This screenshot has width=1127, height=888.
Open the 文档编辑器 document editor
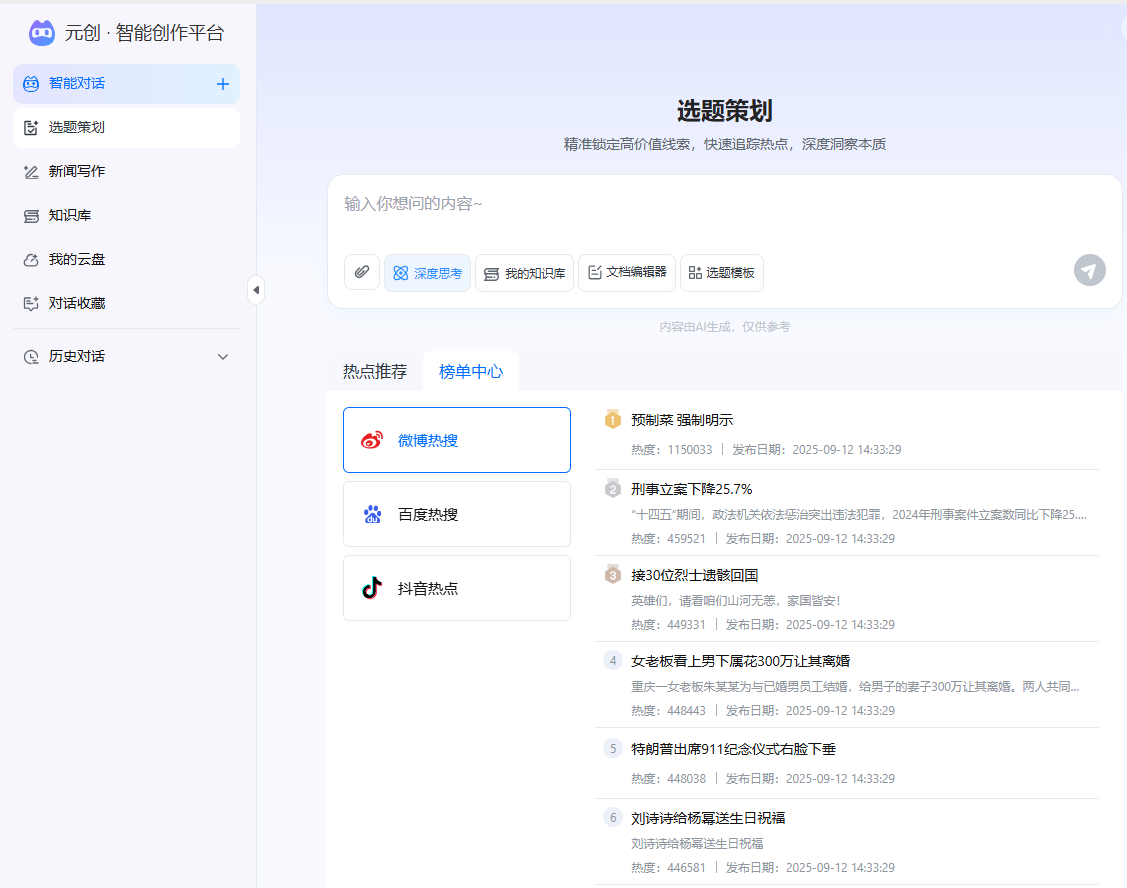click(x=627, y=272)
